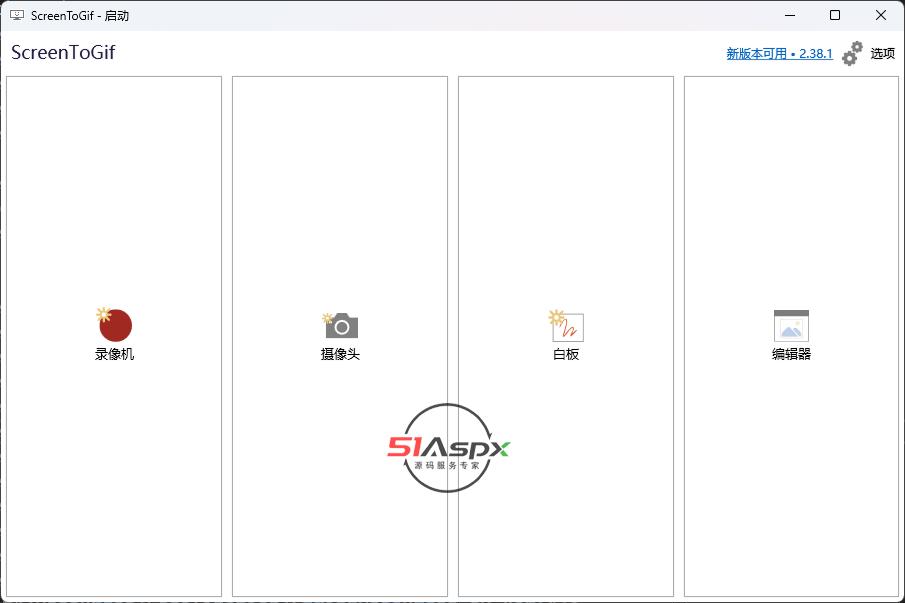Image resolution: width=905 pixels, height=603 pixels.
Task: Click the "ScreenToGif - 启动" window title
Action: point(80,16)
